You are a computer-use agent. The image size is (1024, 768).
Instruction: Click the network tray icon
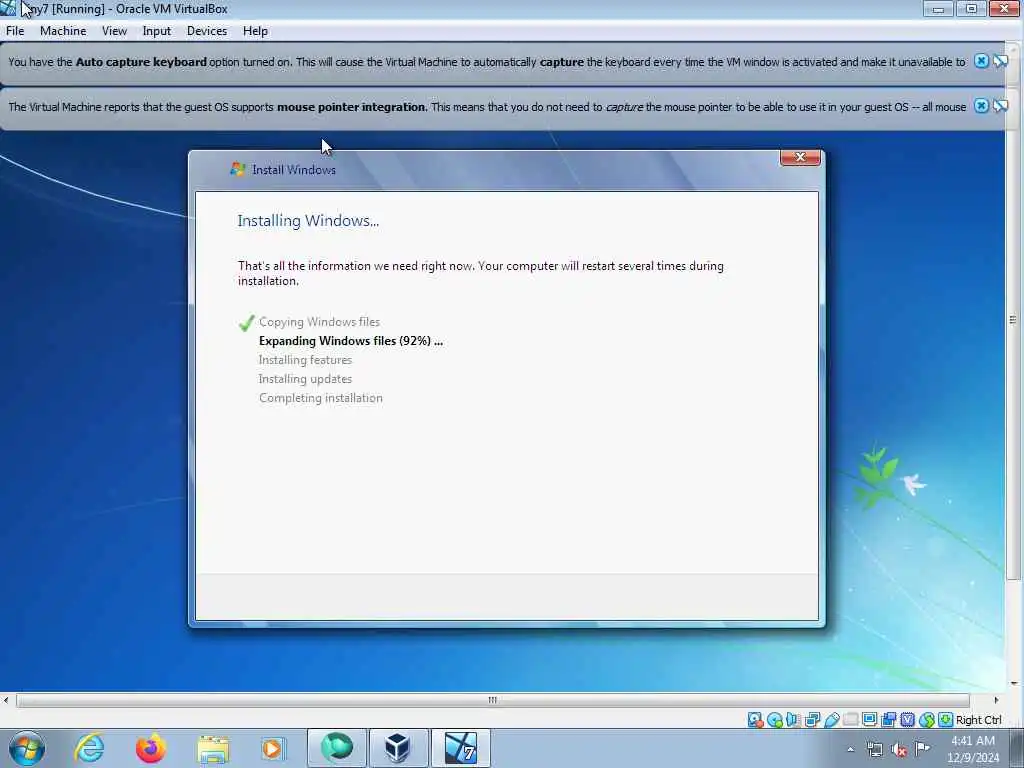point(874,749)
